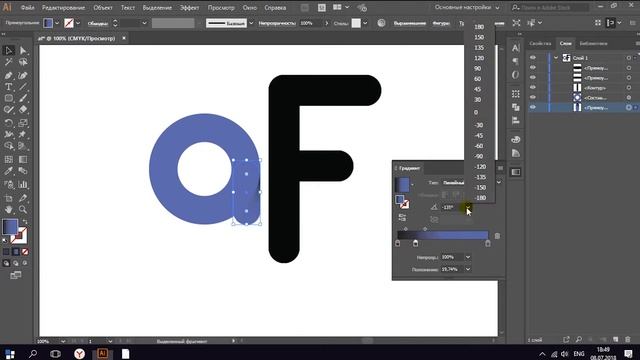Viewport: 640px width, 360px height.
Task: Select the Artboard tool
Action: pos(9,198)
